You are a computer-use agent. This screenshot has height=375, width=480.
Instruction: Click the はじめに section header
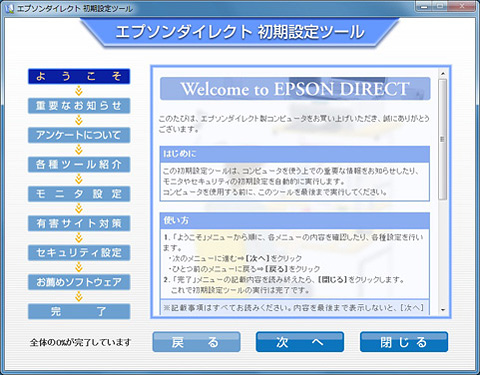[x=295, y=154]
